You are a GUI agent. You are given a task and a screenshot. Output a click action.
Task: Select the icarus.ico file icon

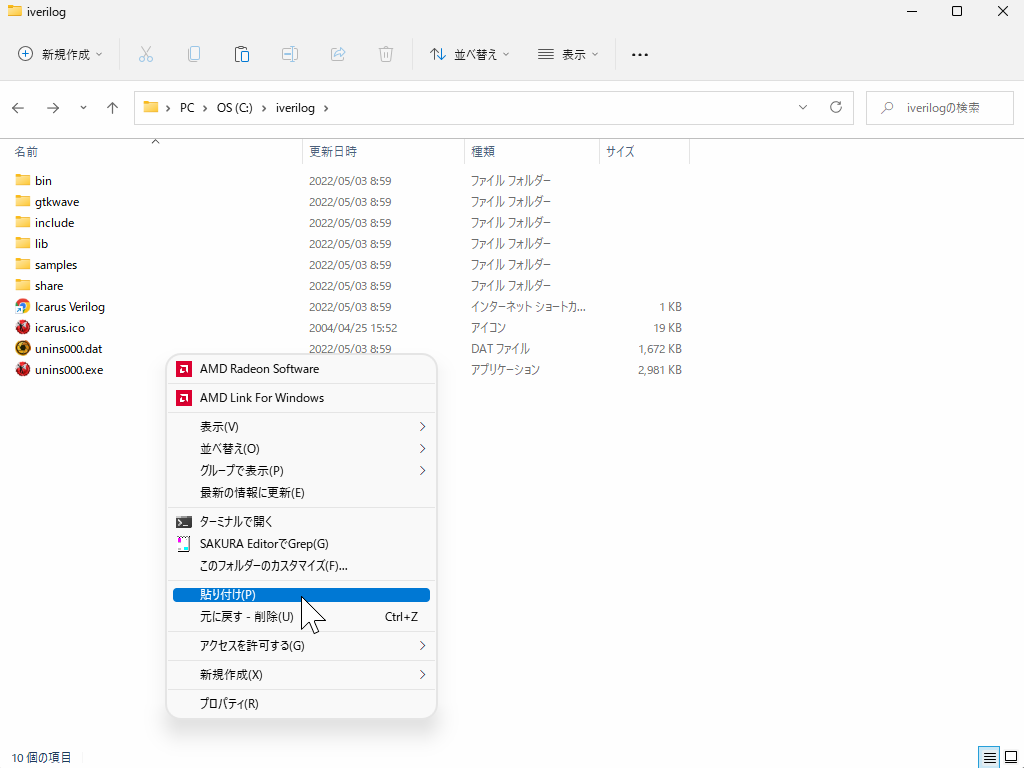(23, 327)
